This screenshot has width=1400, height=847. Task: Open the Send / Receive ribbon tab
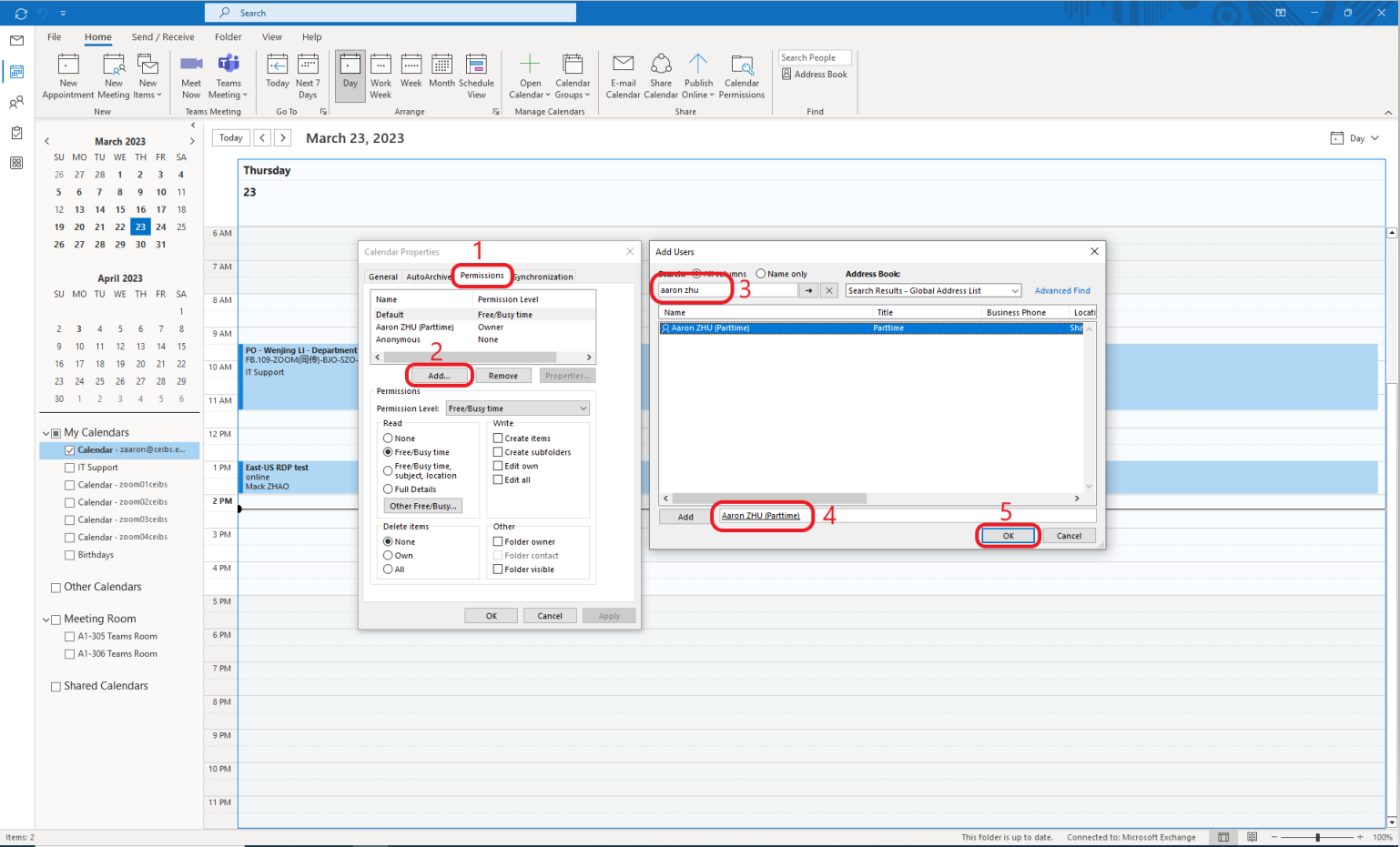point(162,37)
